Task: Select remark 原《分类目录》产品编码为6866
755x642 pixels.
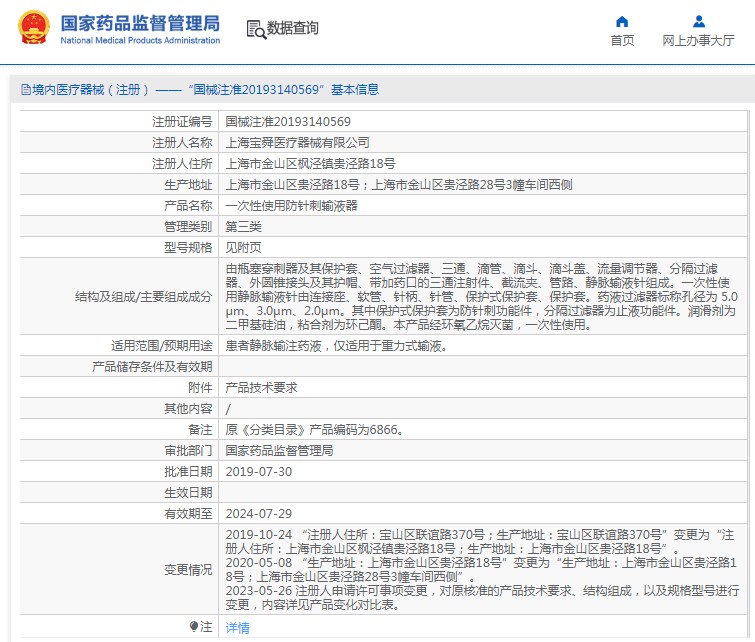Action: [x=314, y=430]
